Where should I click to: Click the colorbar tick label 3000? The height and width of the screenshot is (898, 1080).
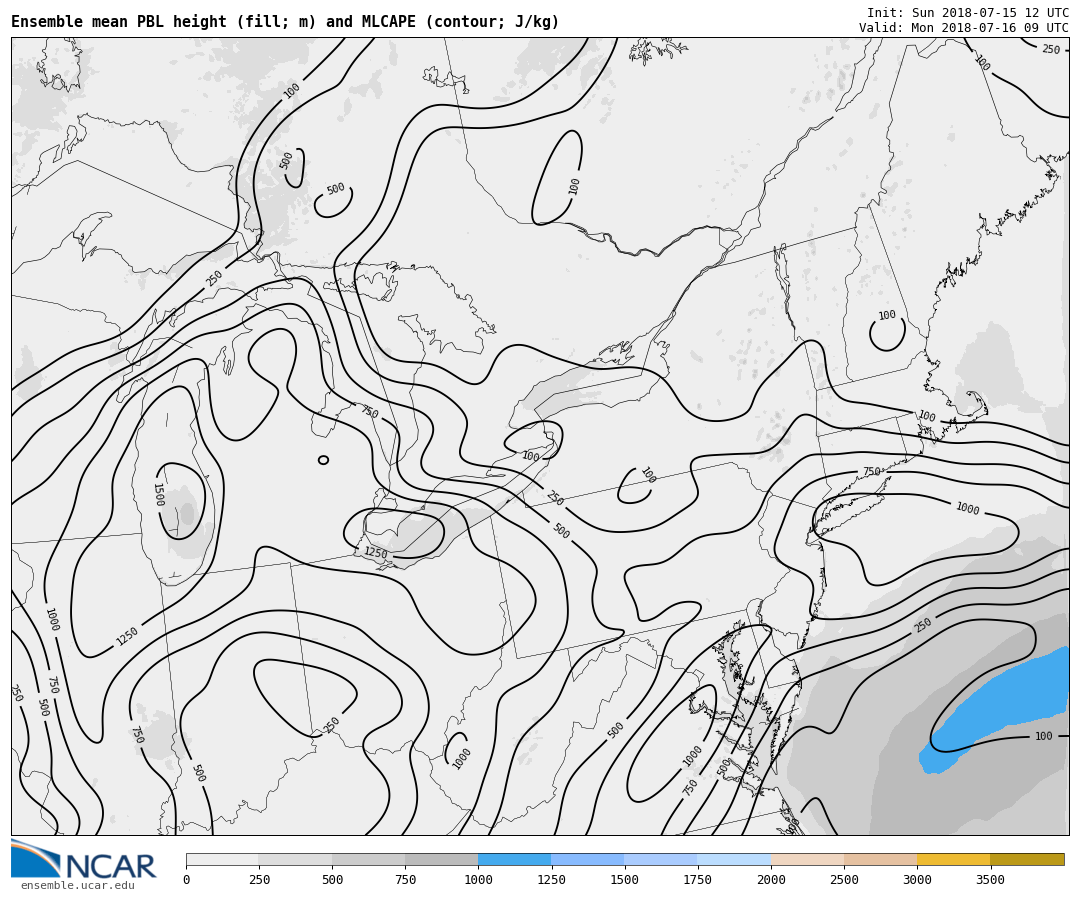tap(917, 879)
